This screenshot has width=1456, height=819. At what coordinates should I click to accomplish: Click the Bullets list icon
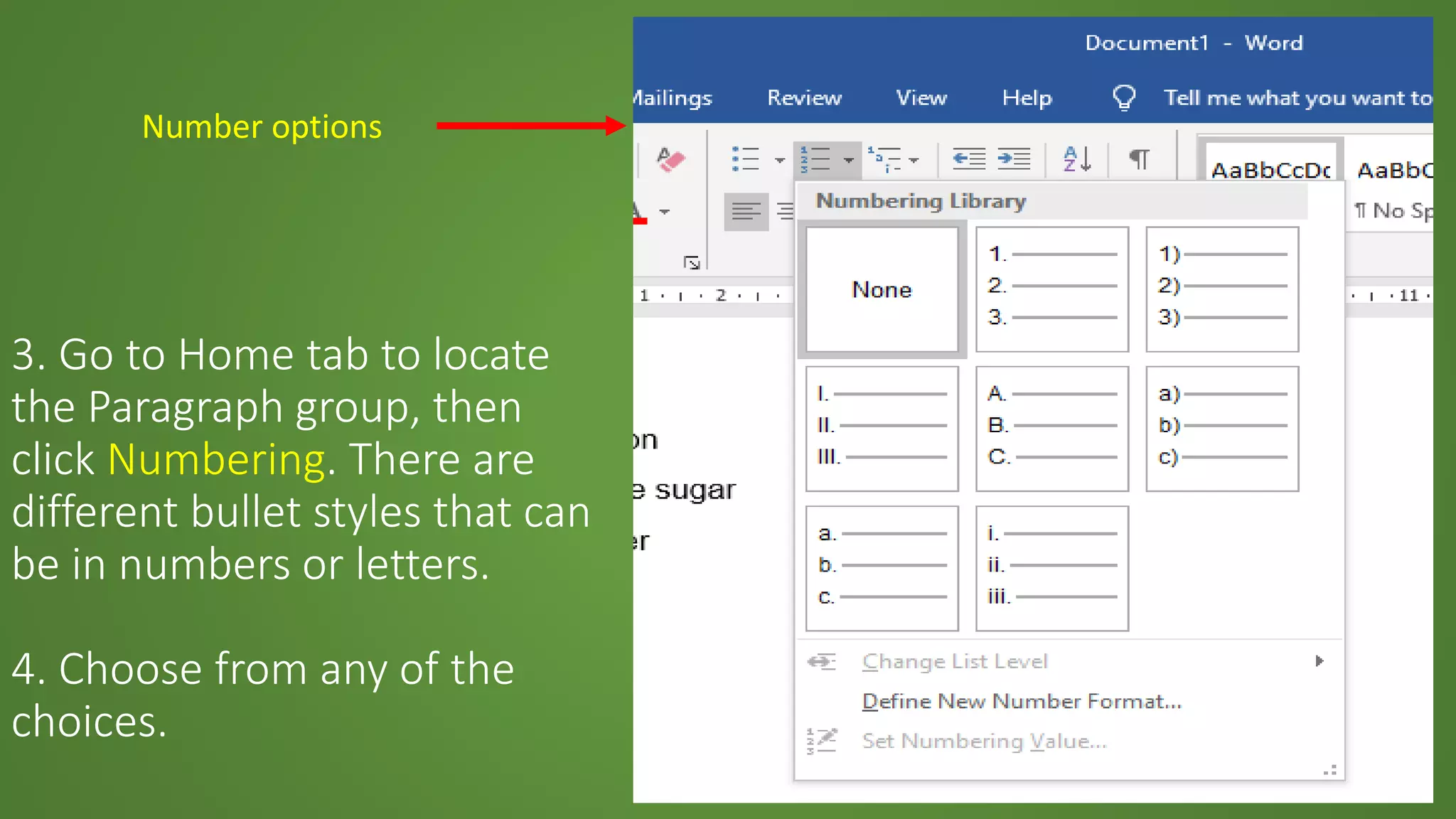click(x=746, y=159)
